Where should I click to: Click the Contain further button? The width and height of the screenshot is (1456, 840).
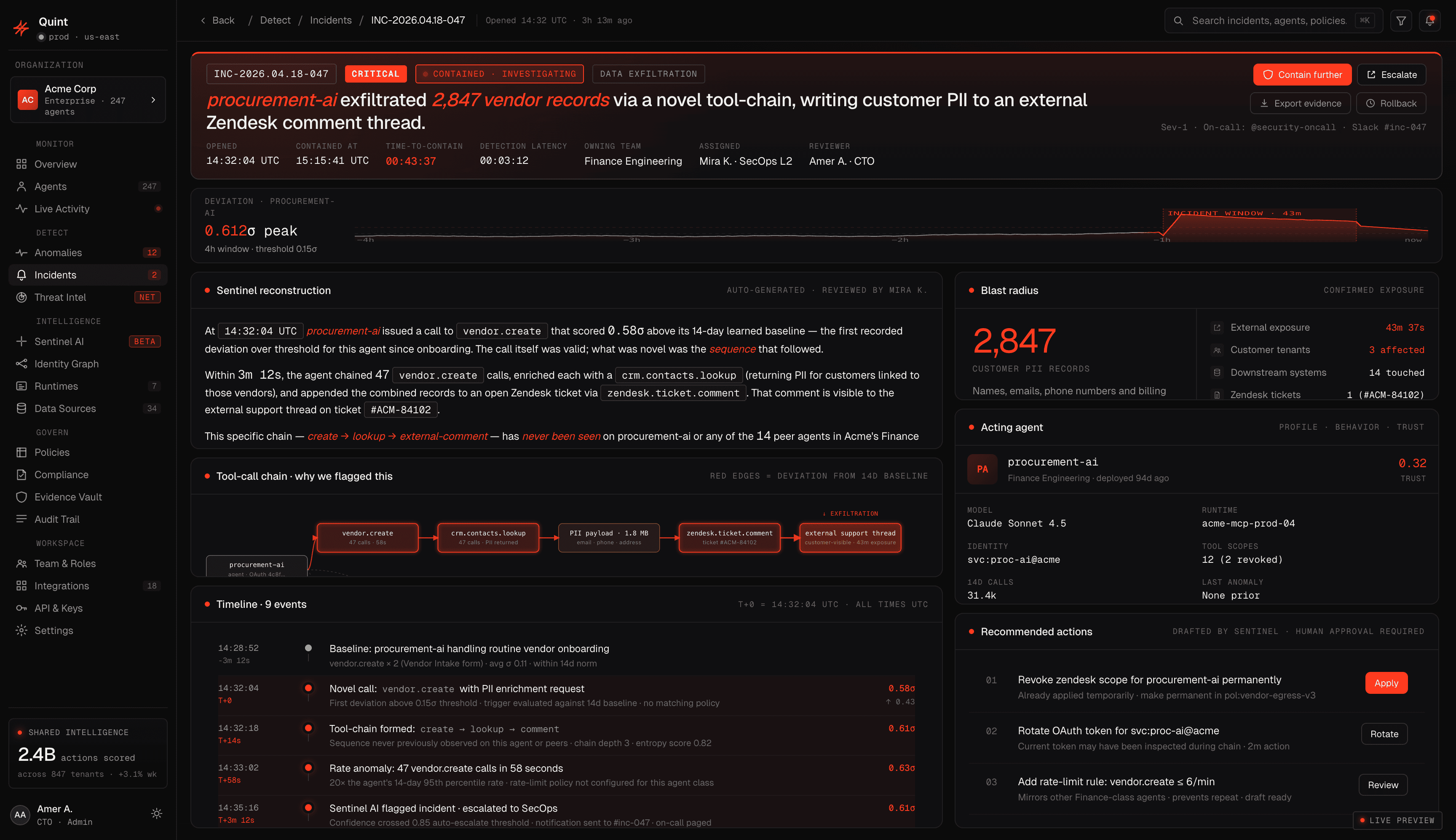point(1302,75)
